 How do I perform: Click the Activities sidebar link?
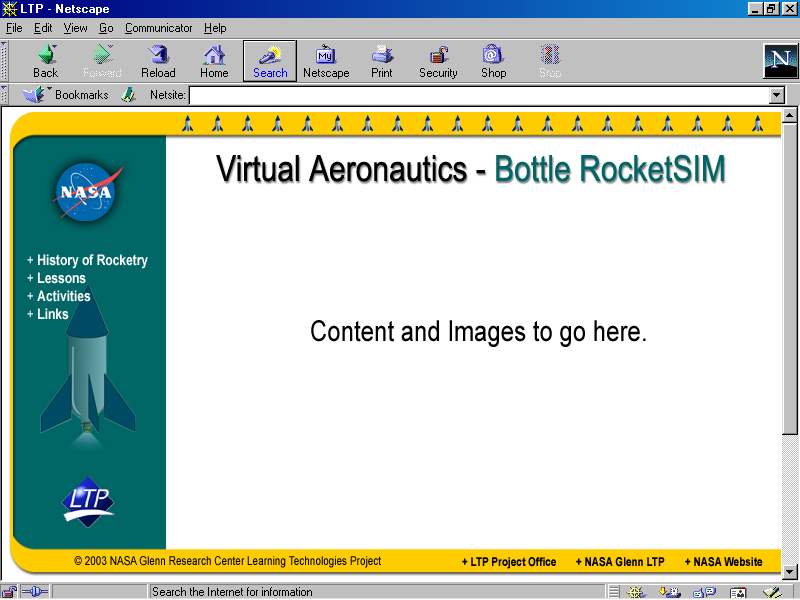(63, 296)
